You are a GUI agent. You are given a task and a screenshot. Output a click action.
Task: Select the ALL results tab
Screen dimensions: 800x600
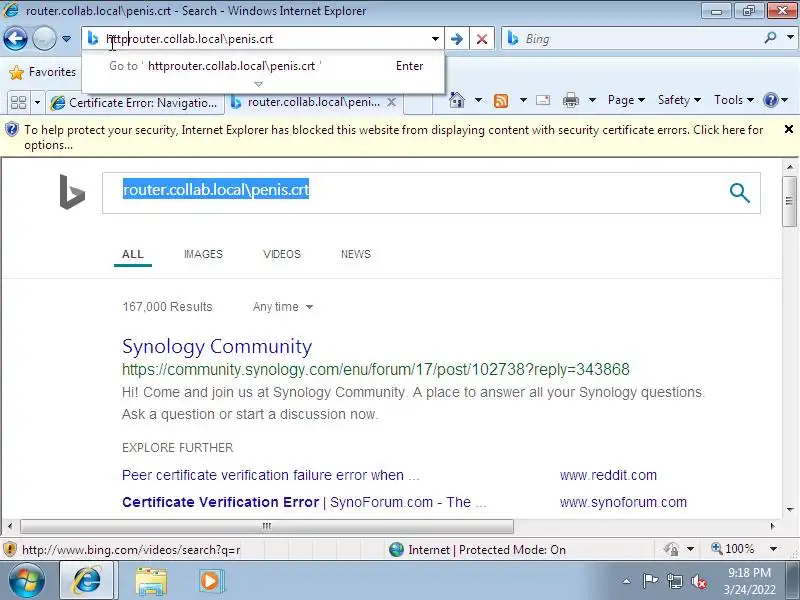[133, 254]
